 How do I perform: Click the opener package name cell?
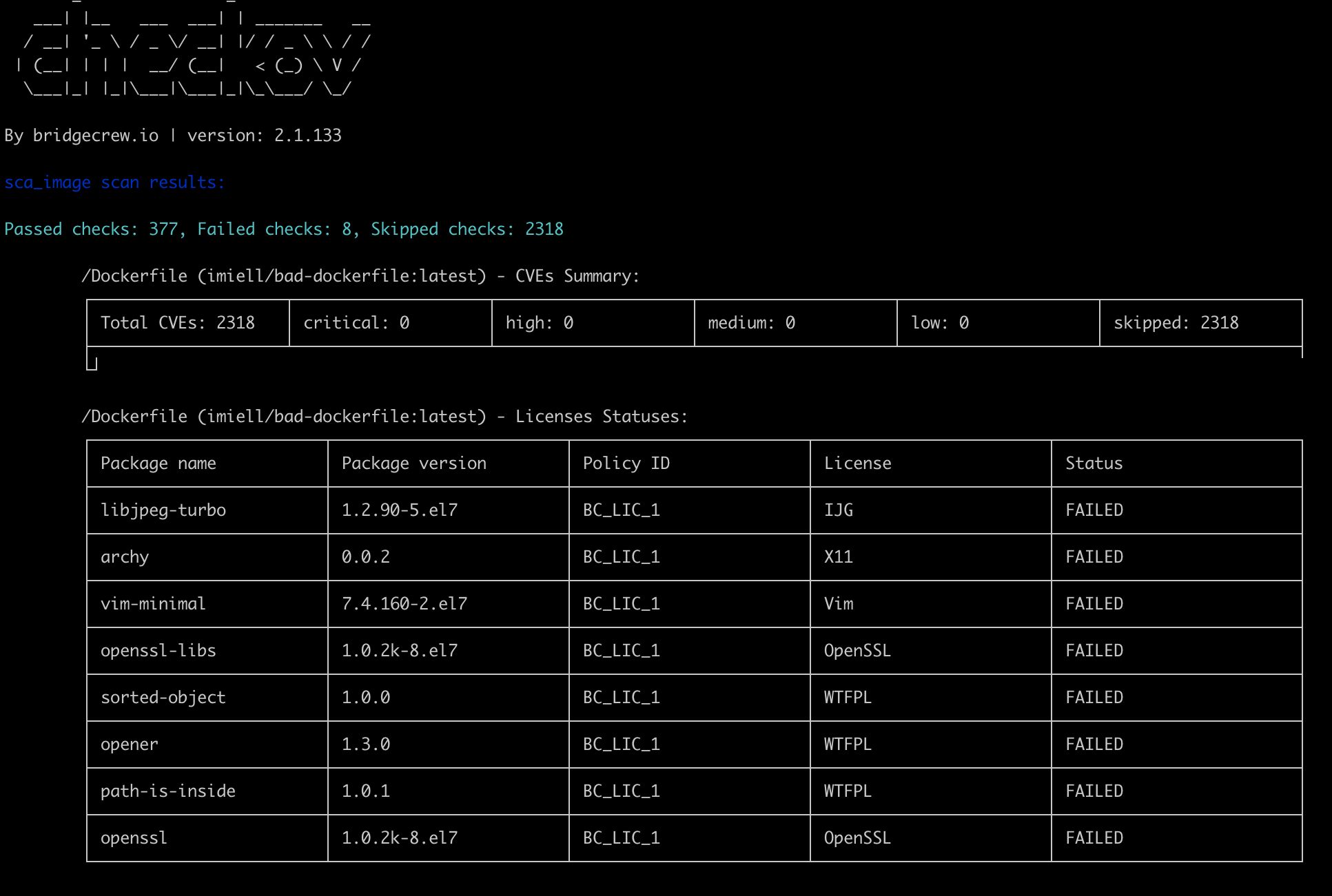tap(130, 744)
